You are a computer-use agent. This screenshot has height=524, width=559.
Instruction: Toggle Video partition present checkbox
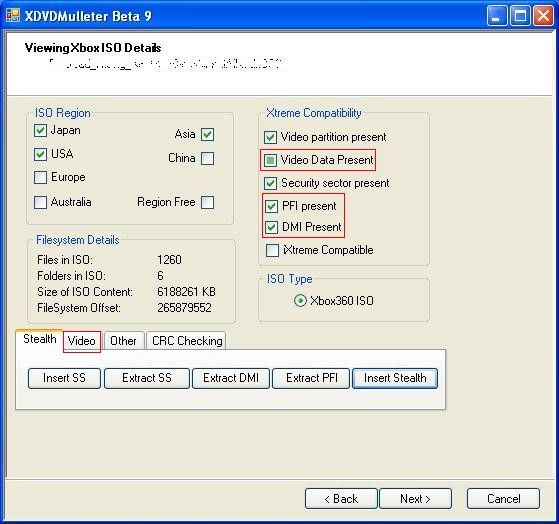tap(270, 137)
